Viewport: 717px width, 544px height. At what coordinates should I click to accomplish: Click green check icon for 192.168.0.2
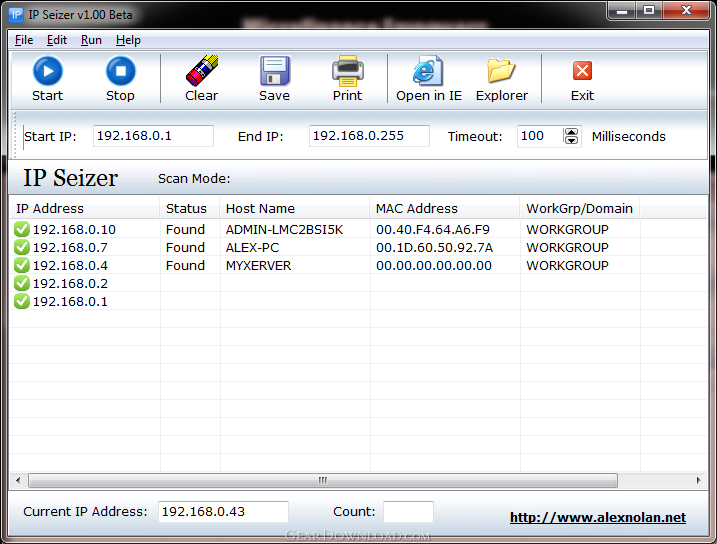tap(21, 283)
